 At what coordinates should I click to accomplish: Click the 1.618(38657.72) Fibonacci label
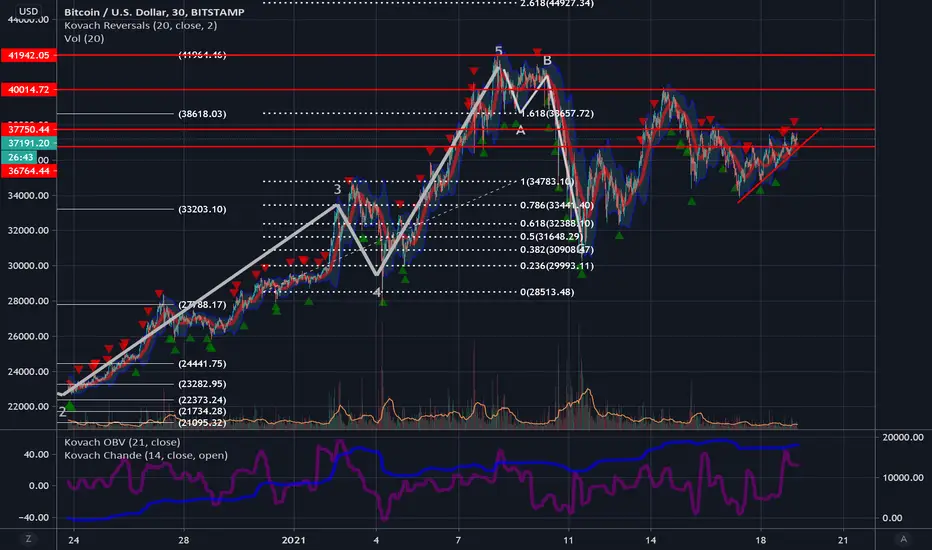pos(557,114)
